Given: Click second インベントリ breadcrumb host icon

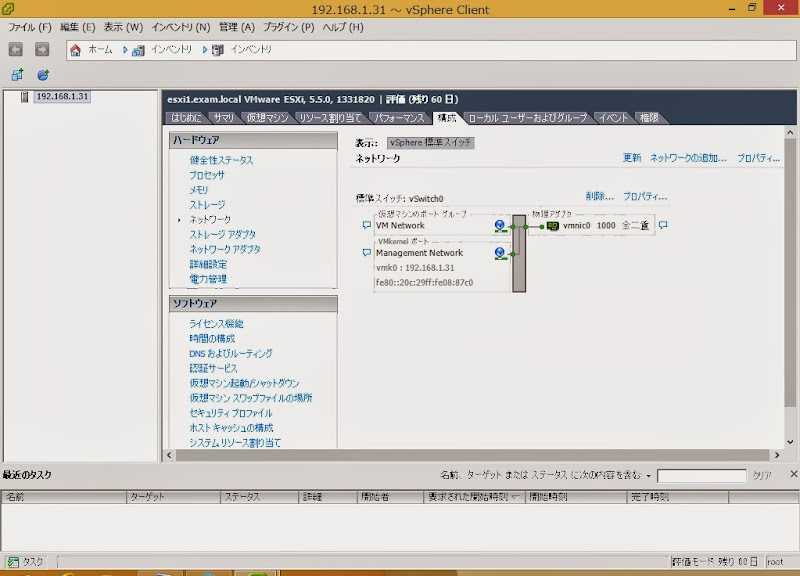Looking at the screenshot, I should 218,50.
